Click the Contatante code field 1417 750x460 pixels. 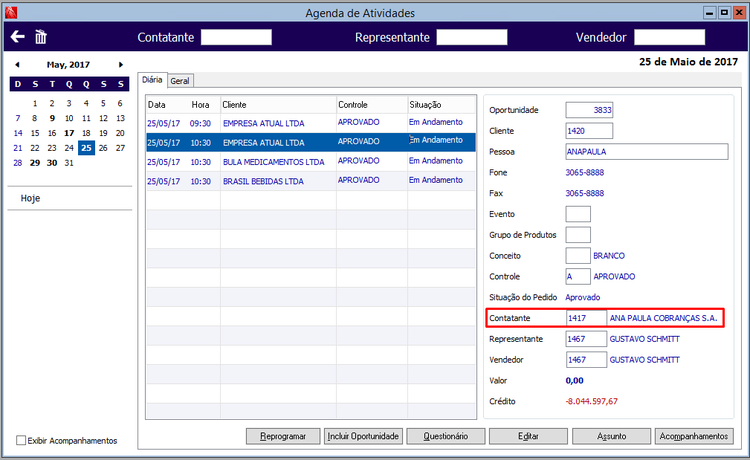point(586,318)
